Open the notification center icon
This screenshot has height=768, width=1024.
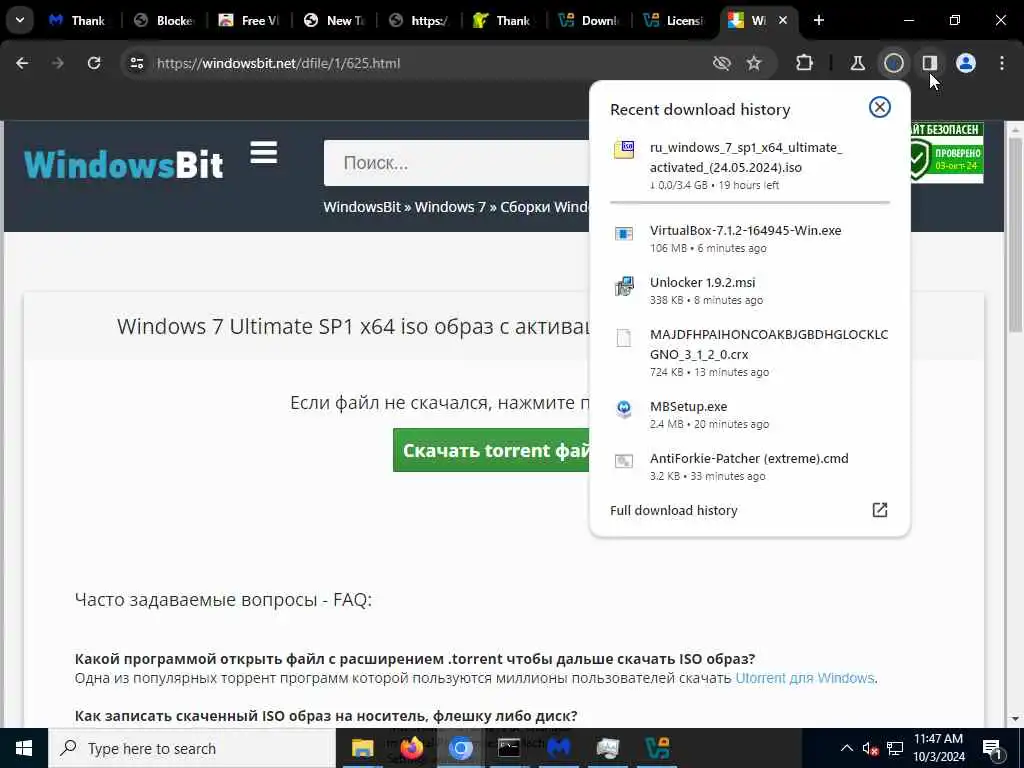point(992,749)
